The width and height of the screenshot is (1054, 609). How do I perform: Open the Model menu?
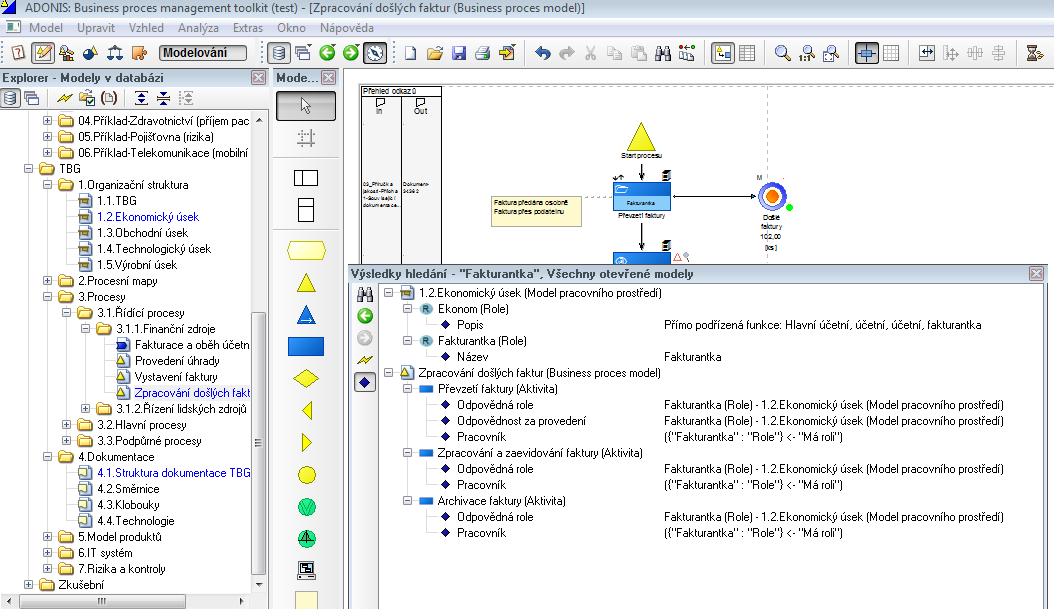pos(46,28)
